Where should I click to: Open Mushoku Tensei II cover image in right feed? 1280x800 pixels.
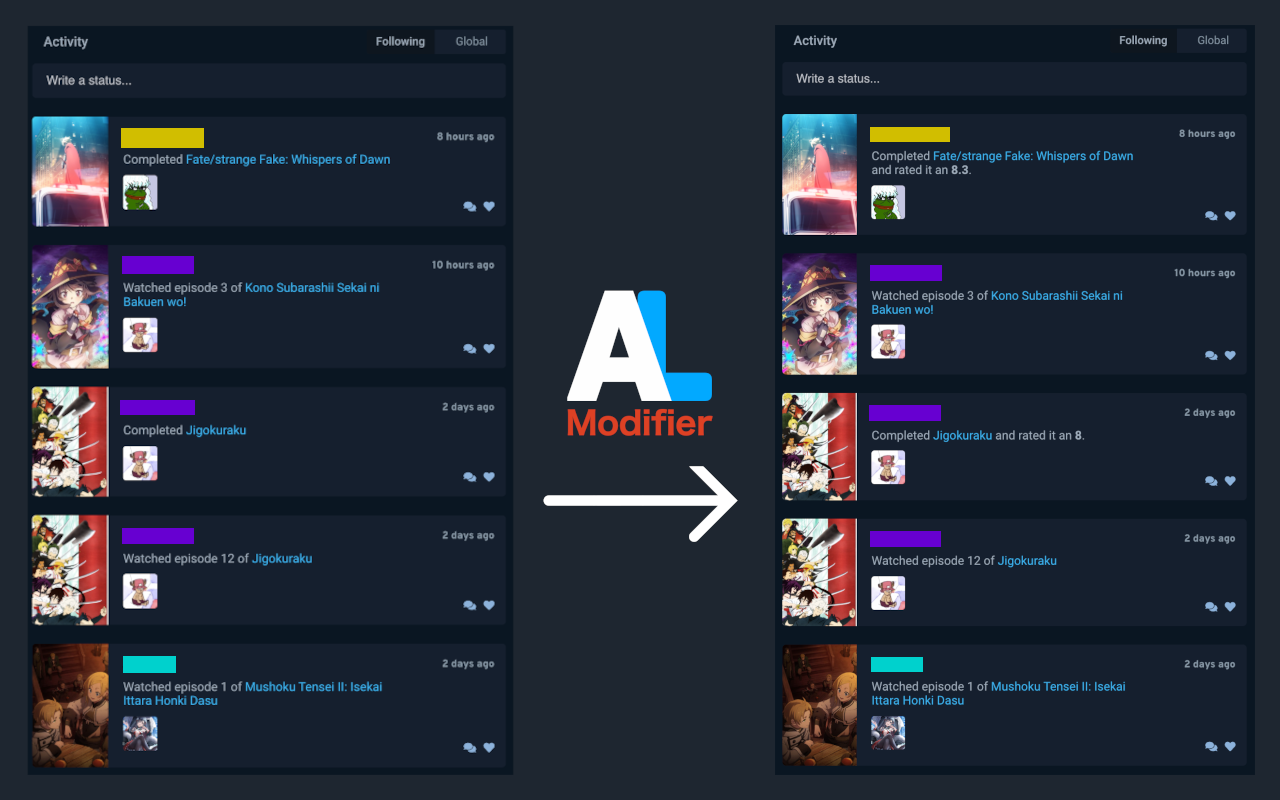[x=819, y=705]
